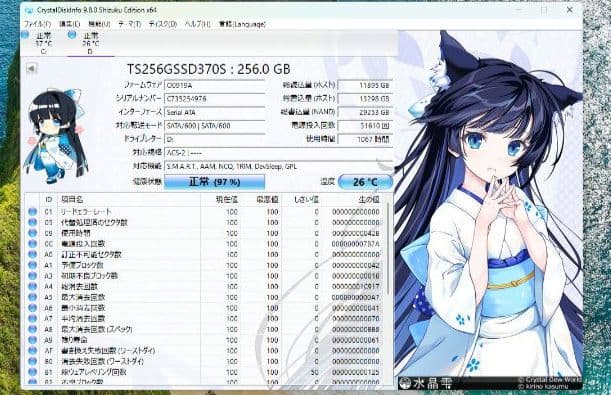
Task: Open the テーマ(T) menu
Action: click(129, 24)
